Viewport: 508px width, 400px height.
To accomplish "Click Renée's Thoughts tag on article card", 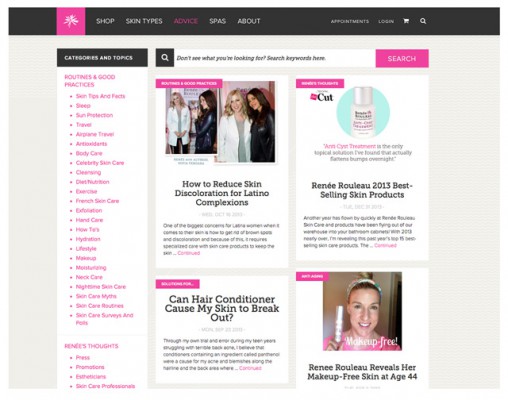I will coord(320,83).
